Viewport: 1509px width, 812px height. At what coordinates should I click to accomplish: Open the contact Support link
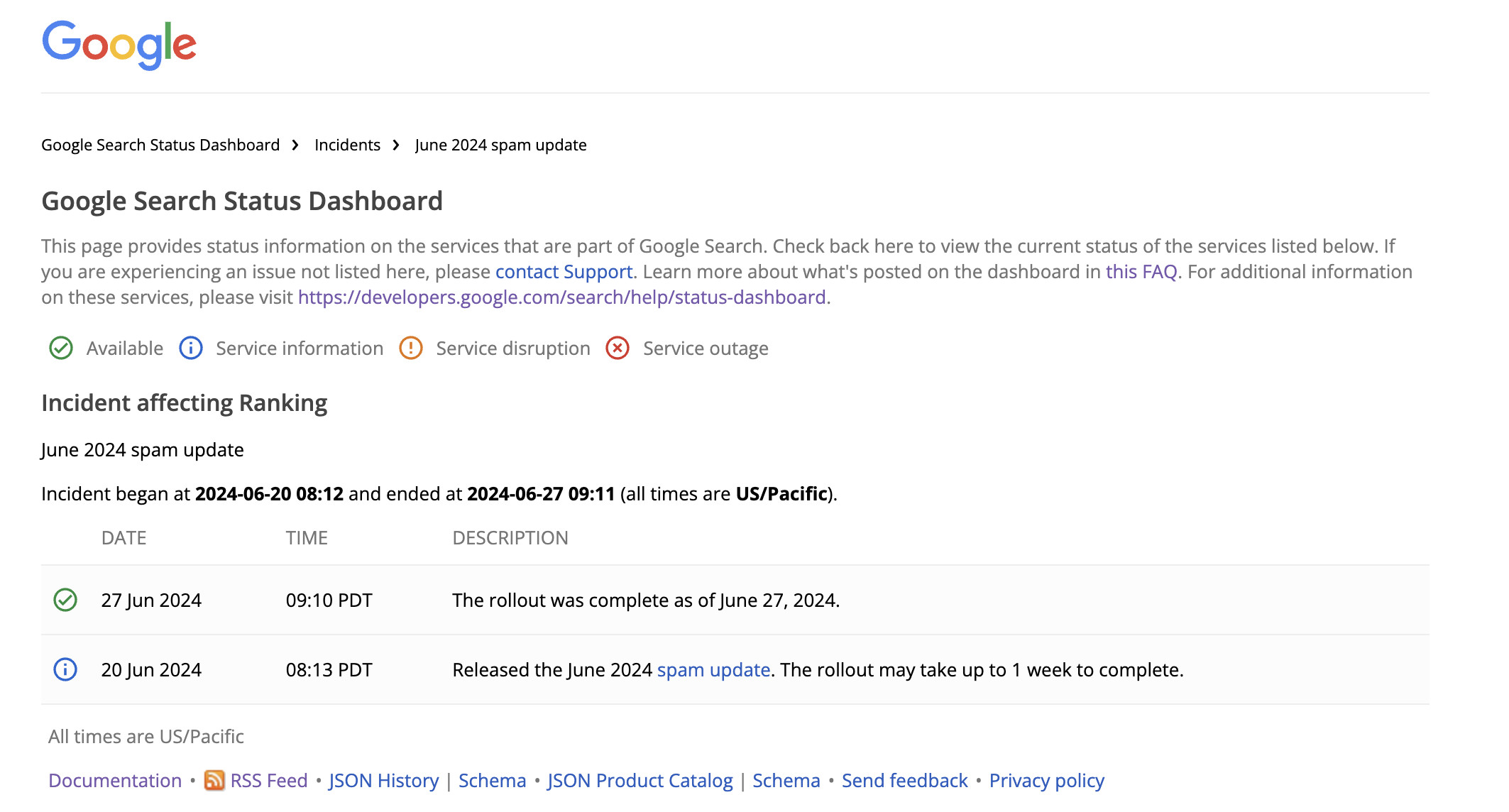(564, 271)
